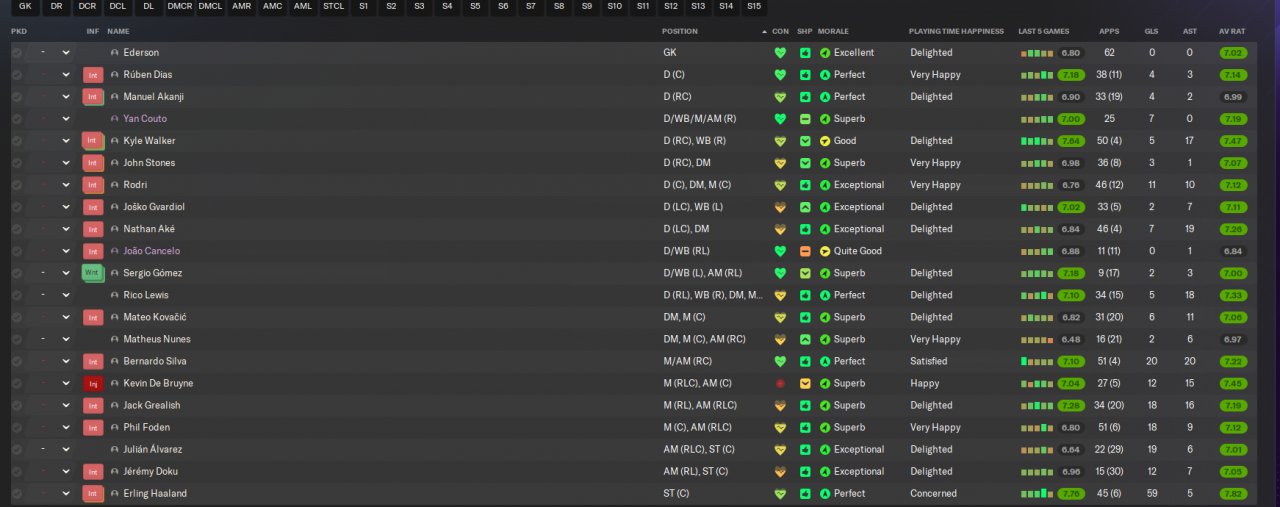
Task: Open Matheus Nunes's player name link
Action: (157, 339)
